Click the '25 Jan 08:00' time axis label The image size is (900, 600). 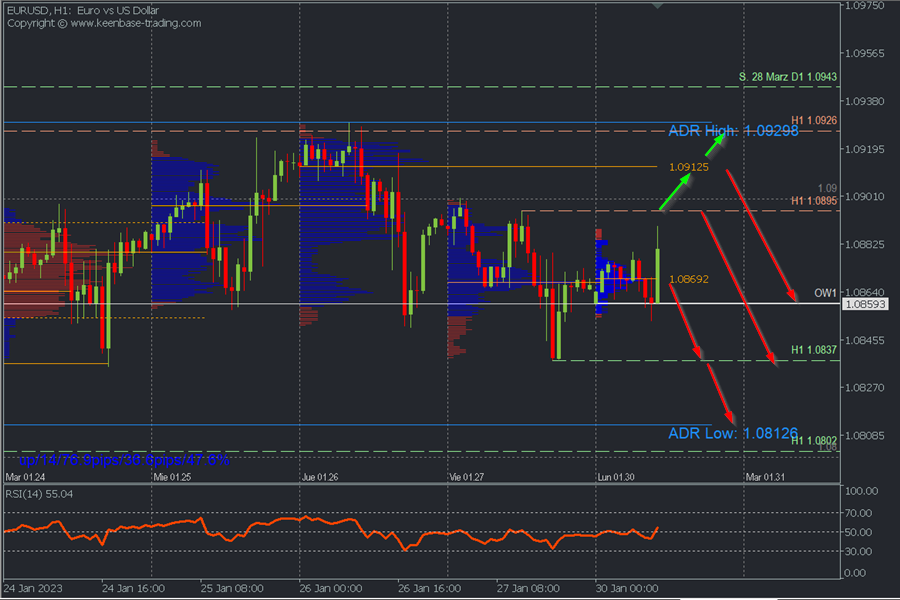coord(232,589)
